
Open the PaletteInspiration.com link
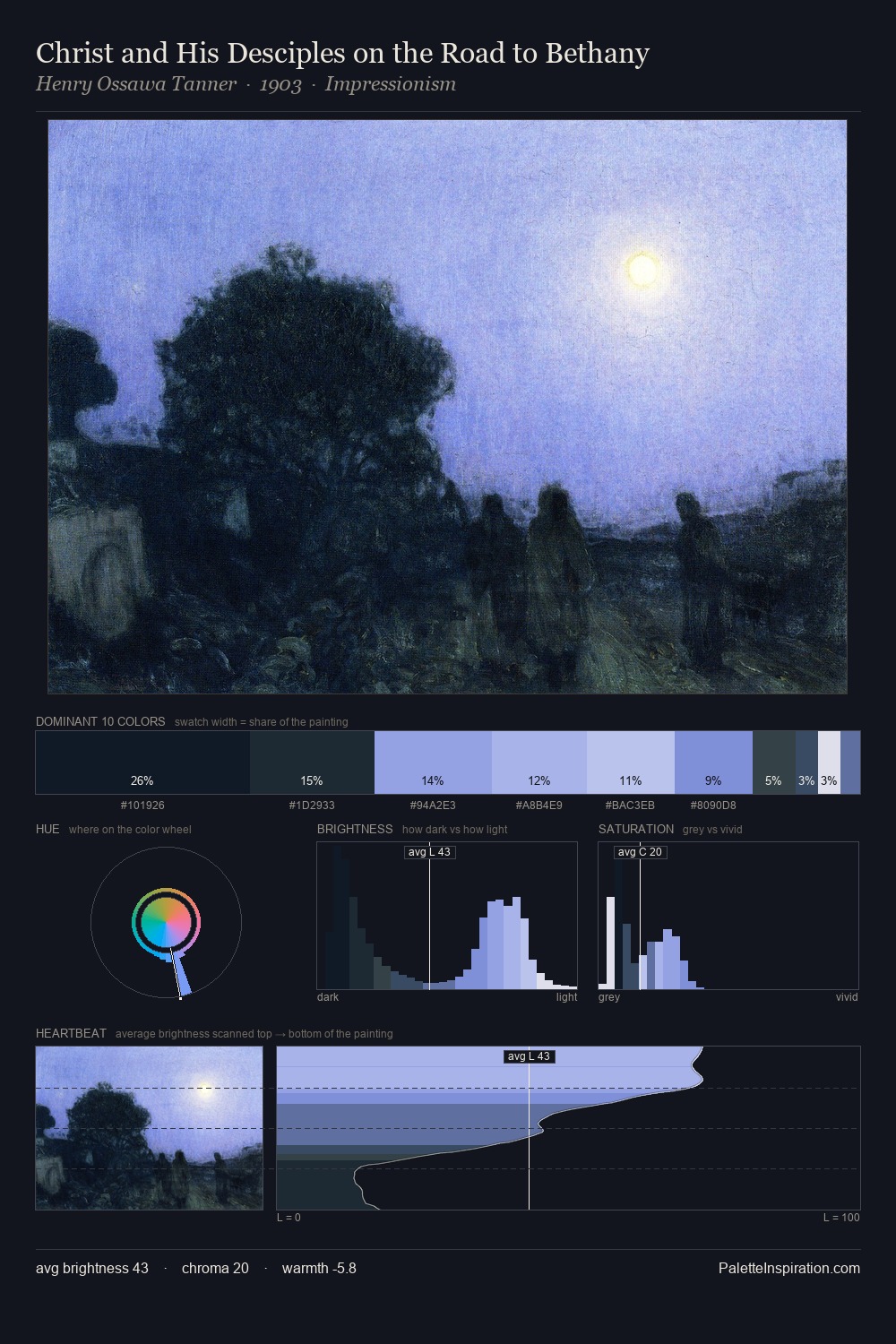(x=788, y=1268)
